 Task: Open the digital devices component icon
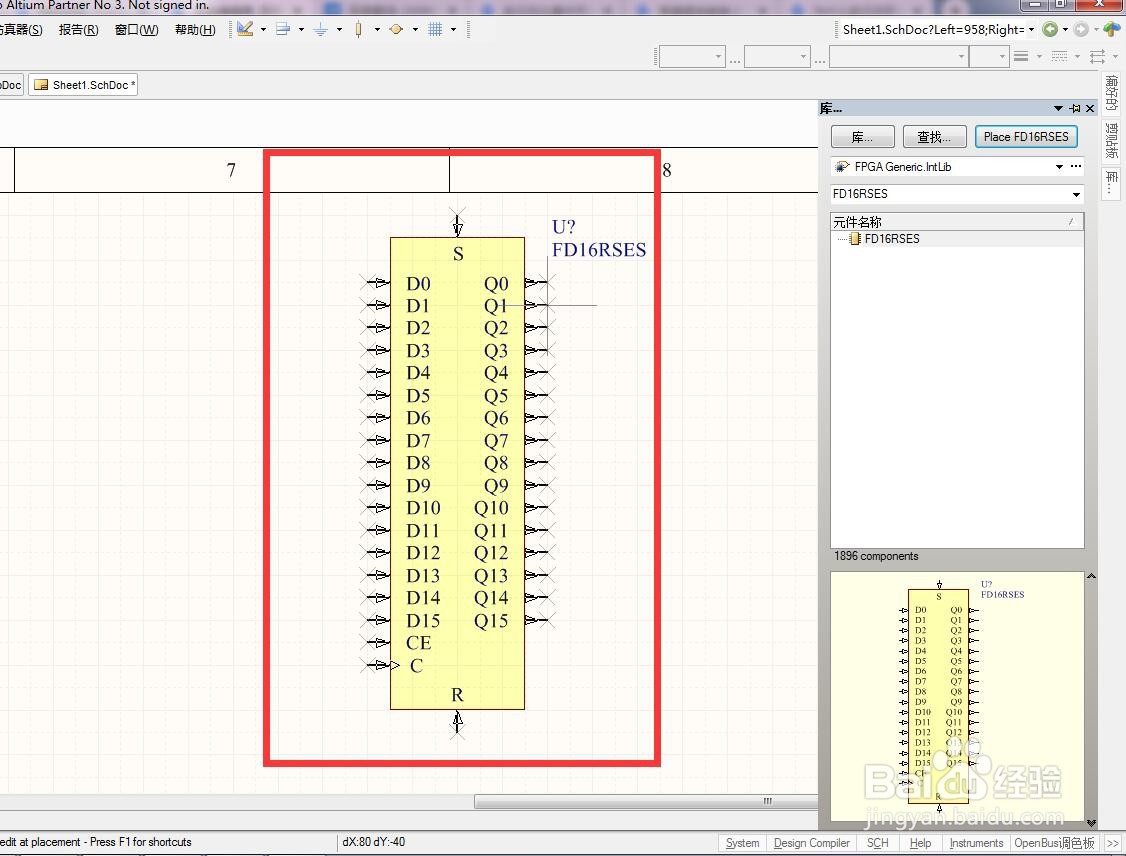click(358, 29)
